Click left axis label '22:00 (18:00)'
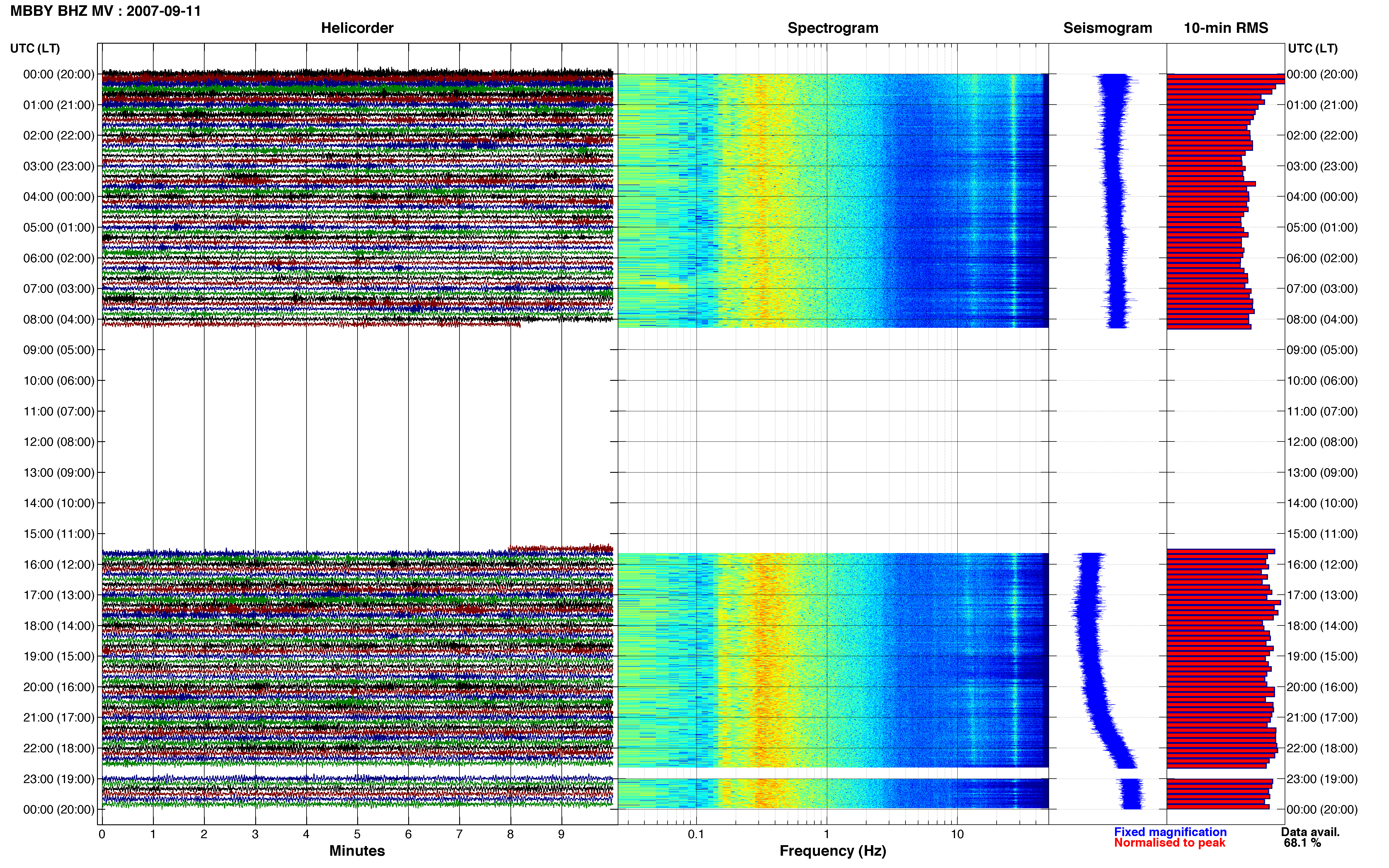This screenshot has height=868, width=1389. click(x=59, y=748)
